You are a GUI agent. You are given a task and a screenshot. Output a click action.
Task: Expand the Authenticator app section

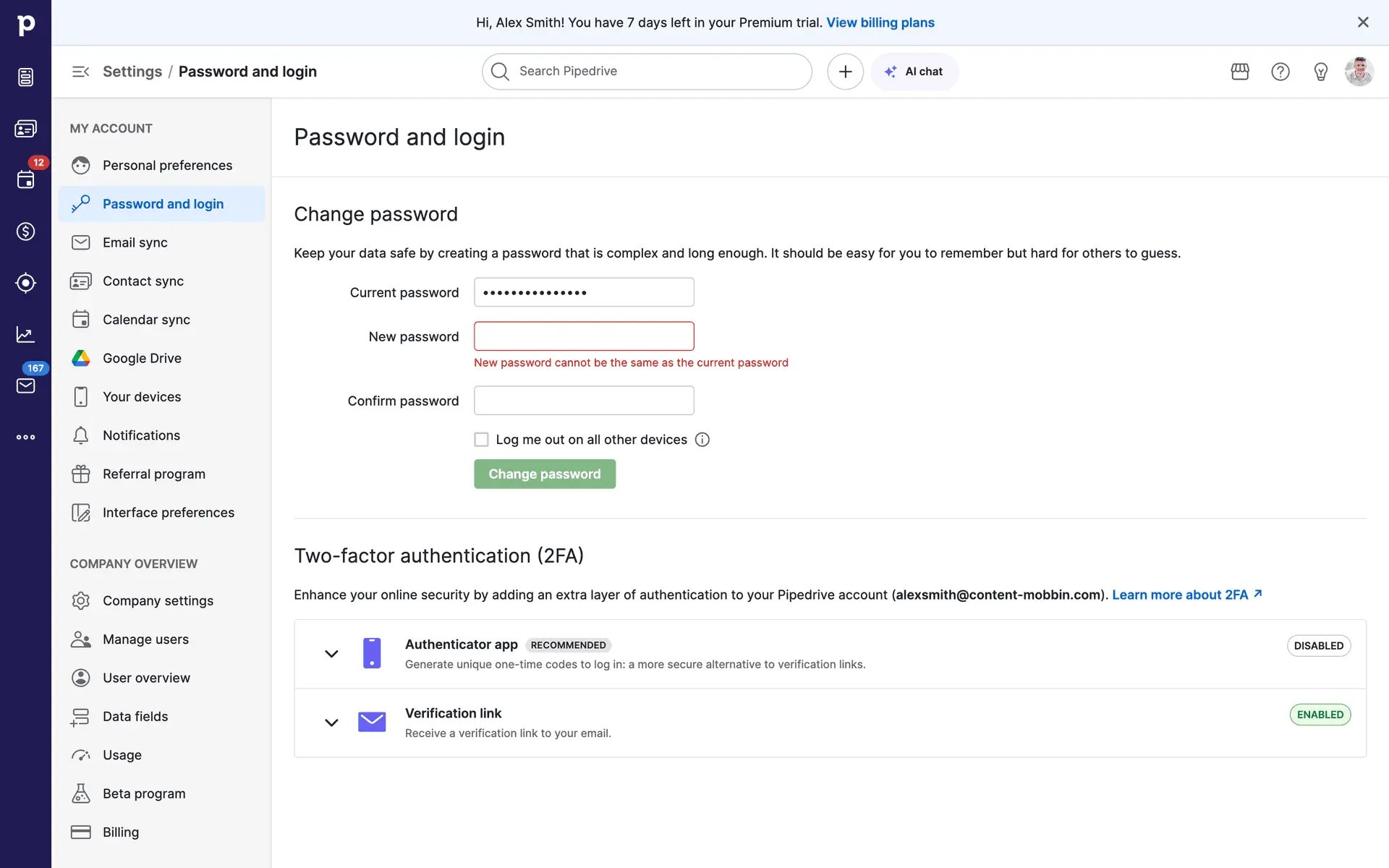point(331,654)
